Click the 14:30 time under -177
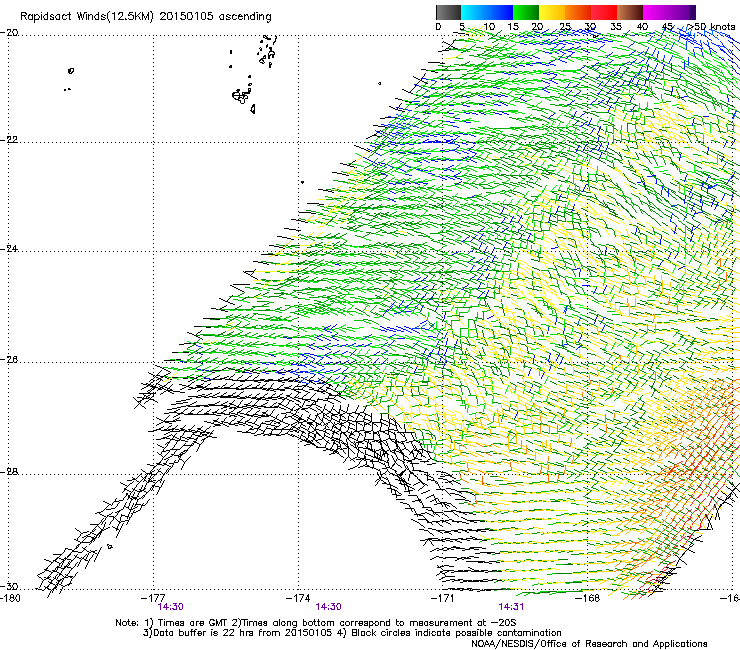The height and width of the screenshot is (650, 740). point(170,607)
